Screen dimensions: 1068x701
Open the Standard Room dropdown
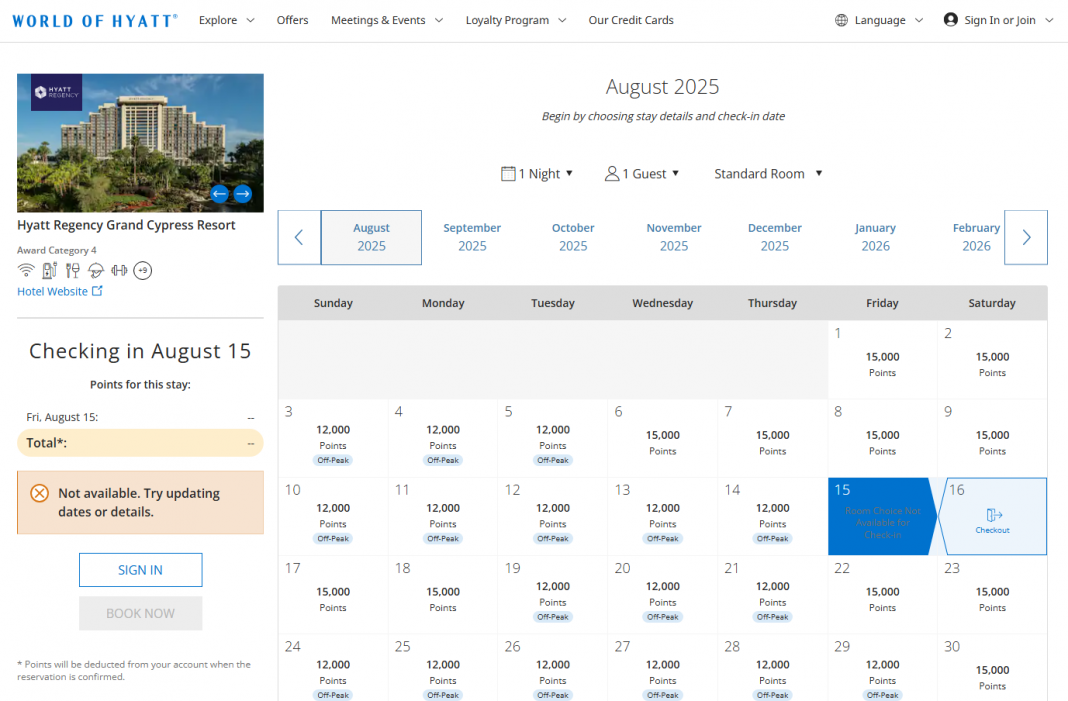click(767, 173)
